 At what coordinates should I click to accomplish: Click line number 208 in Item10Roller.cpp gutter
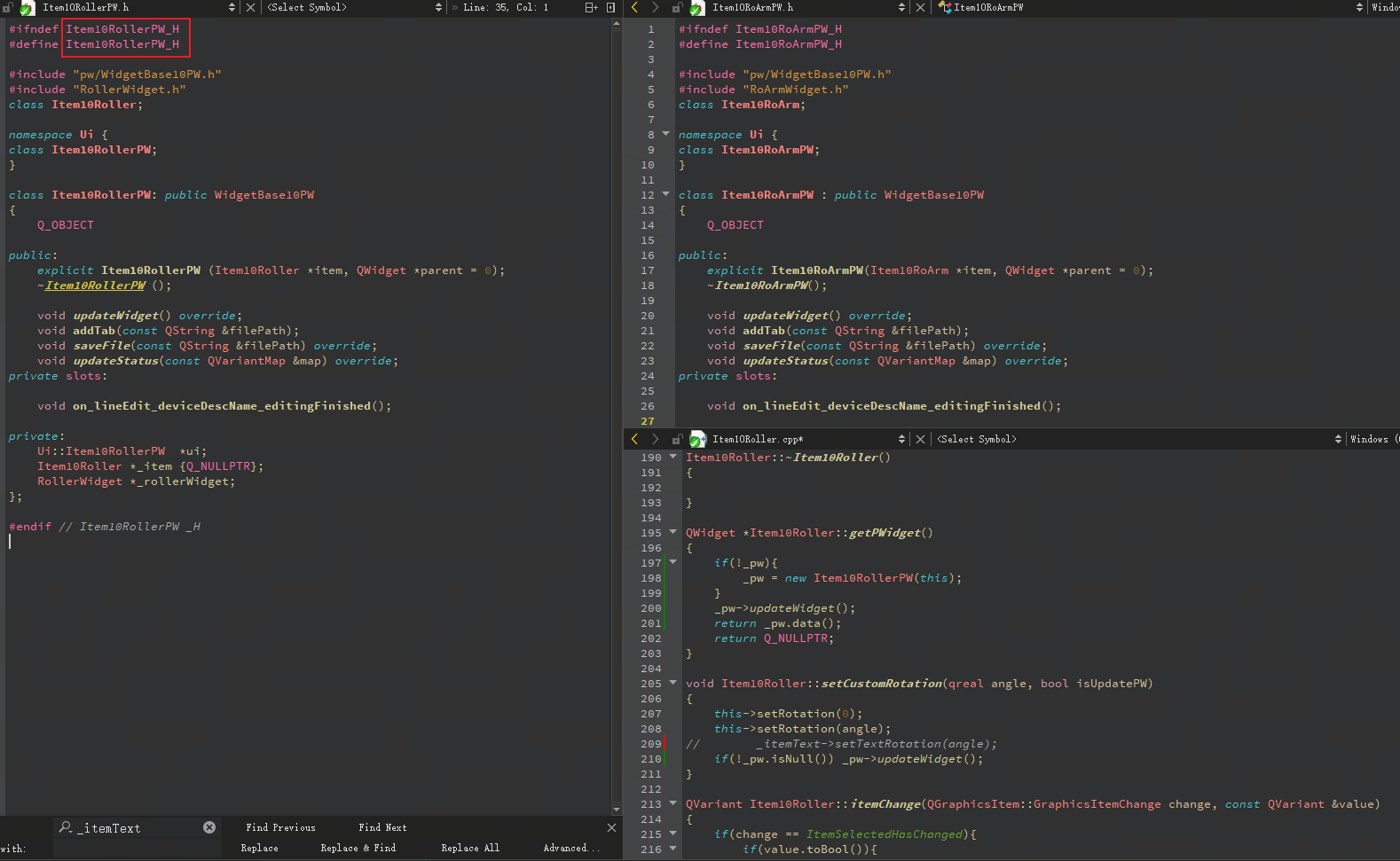coord(651,728)
